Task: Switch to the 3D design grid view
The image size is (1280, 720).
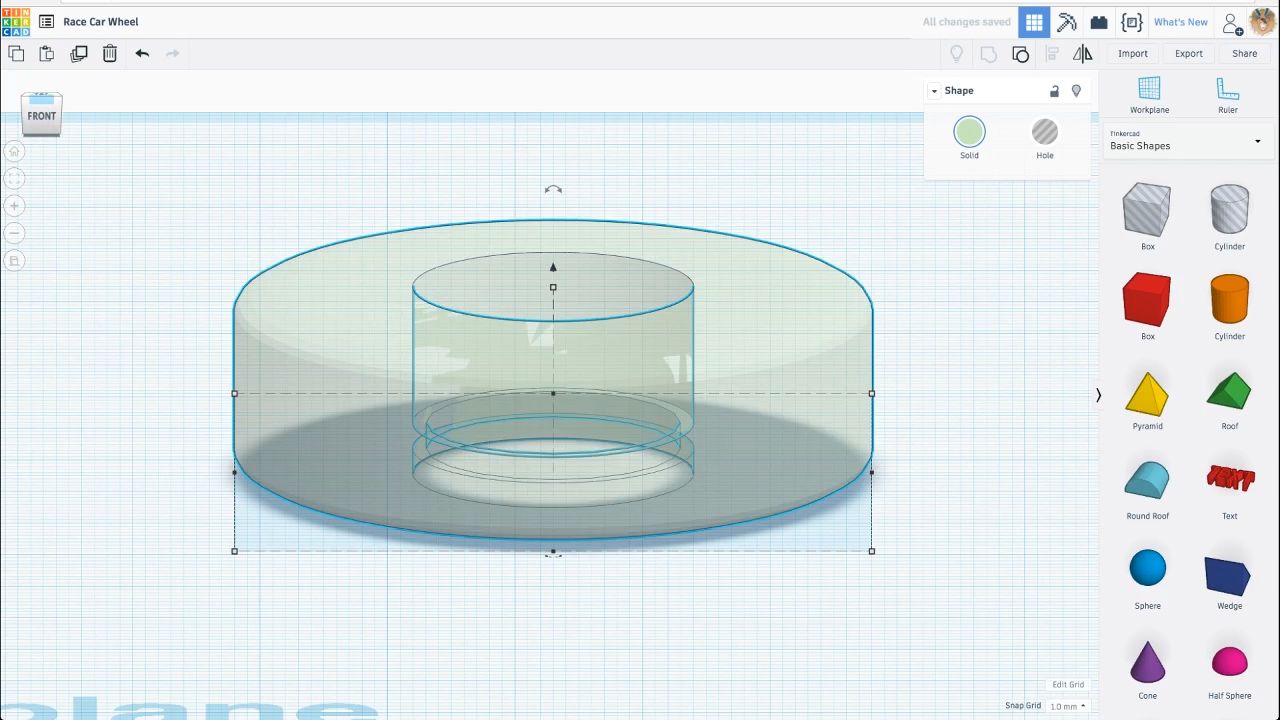Action: [1034, 22]
